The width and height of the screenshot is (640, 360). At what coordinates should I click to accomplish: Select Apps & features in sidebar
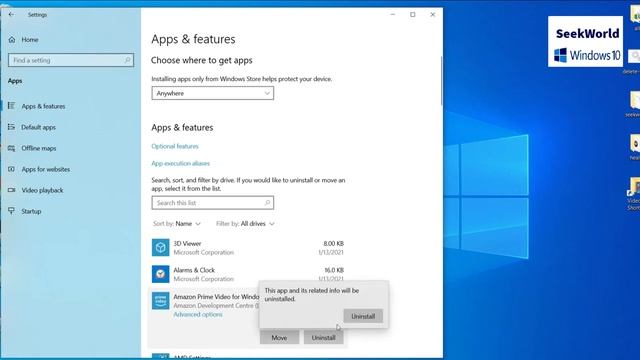(x=43, y=106)
